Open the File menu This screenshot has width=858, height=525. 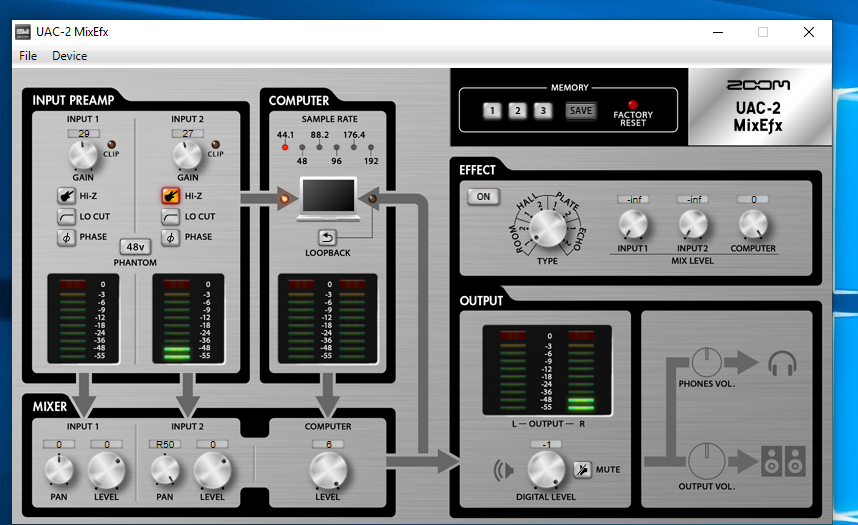click(28, 56)
